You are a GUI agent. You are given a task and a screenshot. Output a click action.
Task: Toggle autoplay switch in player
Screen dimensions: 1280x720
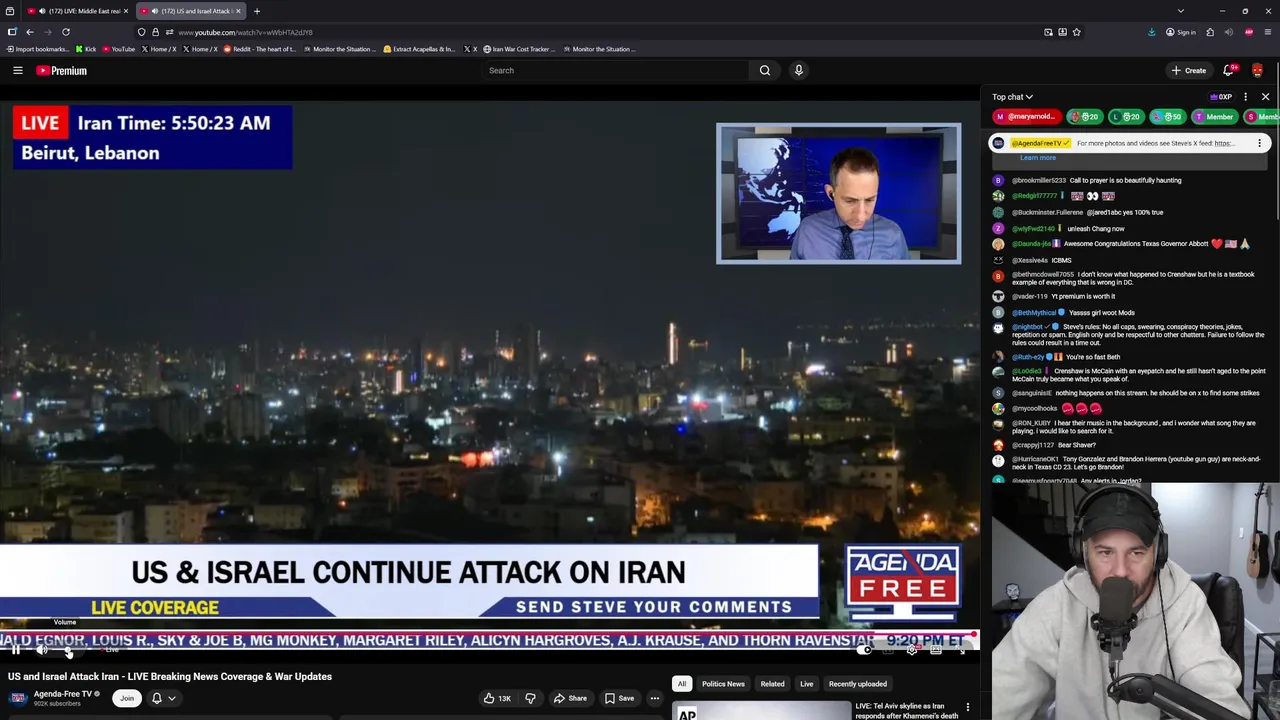pos(866,650)
